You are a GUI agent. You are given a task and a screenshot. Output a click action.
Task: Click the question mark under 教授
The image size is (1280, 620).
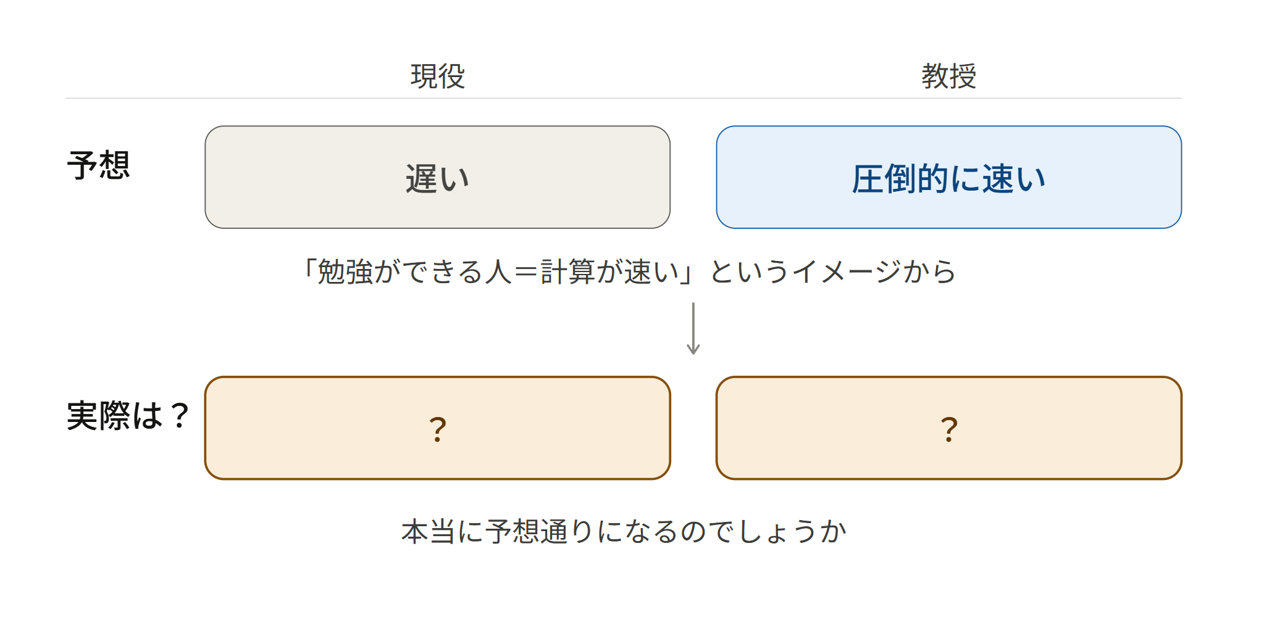coord(949,429)
